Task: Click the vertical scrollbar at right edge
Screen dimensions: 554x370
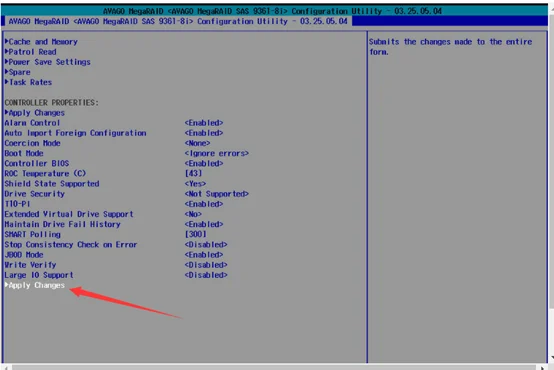Action: [x=551, y=184]
